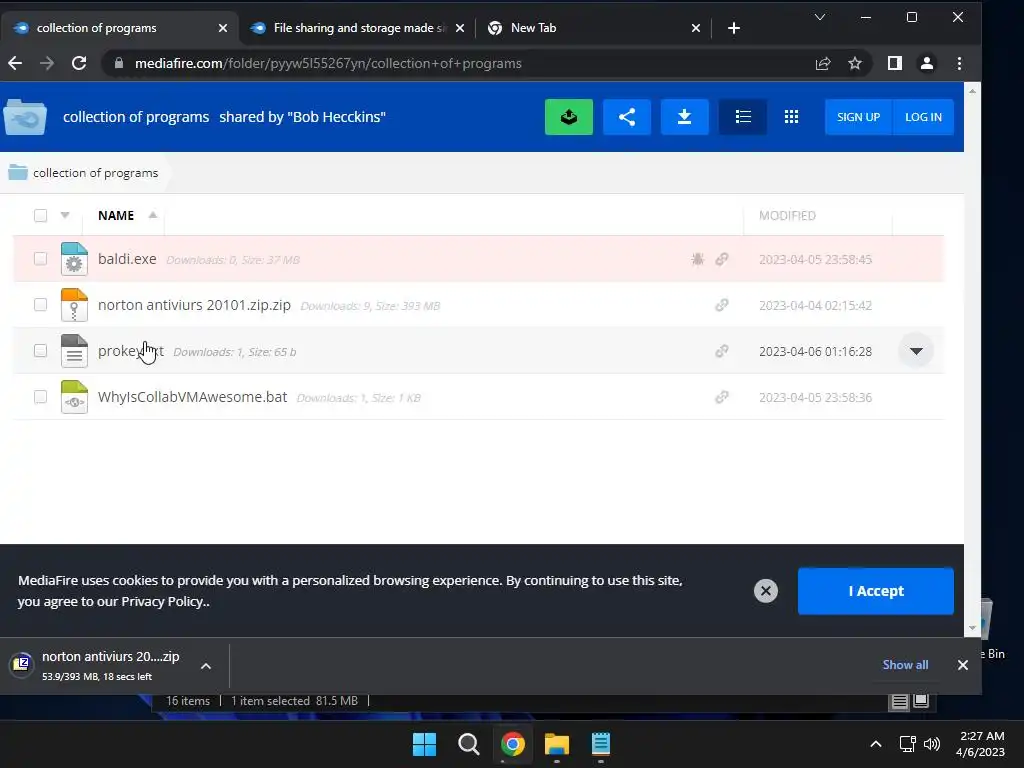Open prokey.txt row options dropdown arrow
The width and height of the screenshot is (1024, 768).
916,351
